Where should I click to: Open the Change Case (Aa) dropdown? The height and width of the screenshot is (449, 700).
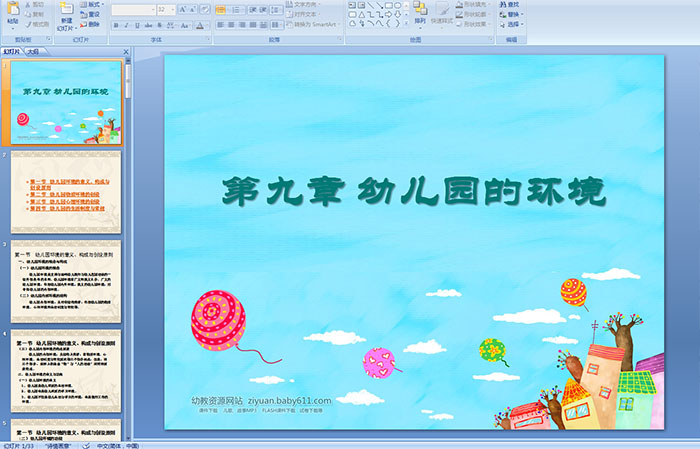click(x=185, y=25)
